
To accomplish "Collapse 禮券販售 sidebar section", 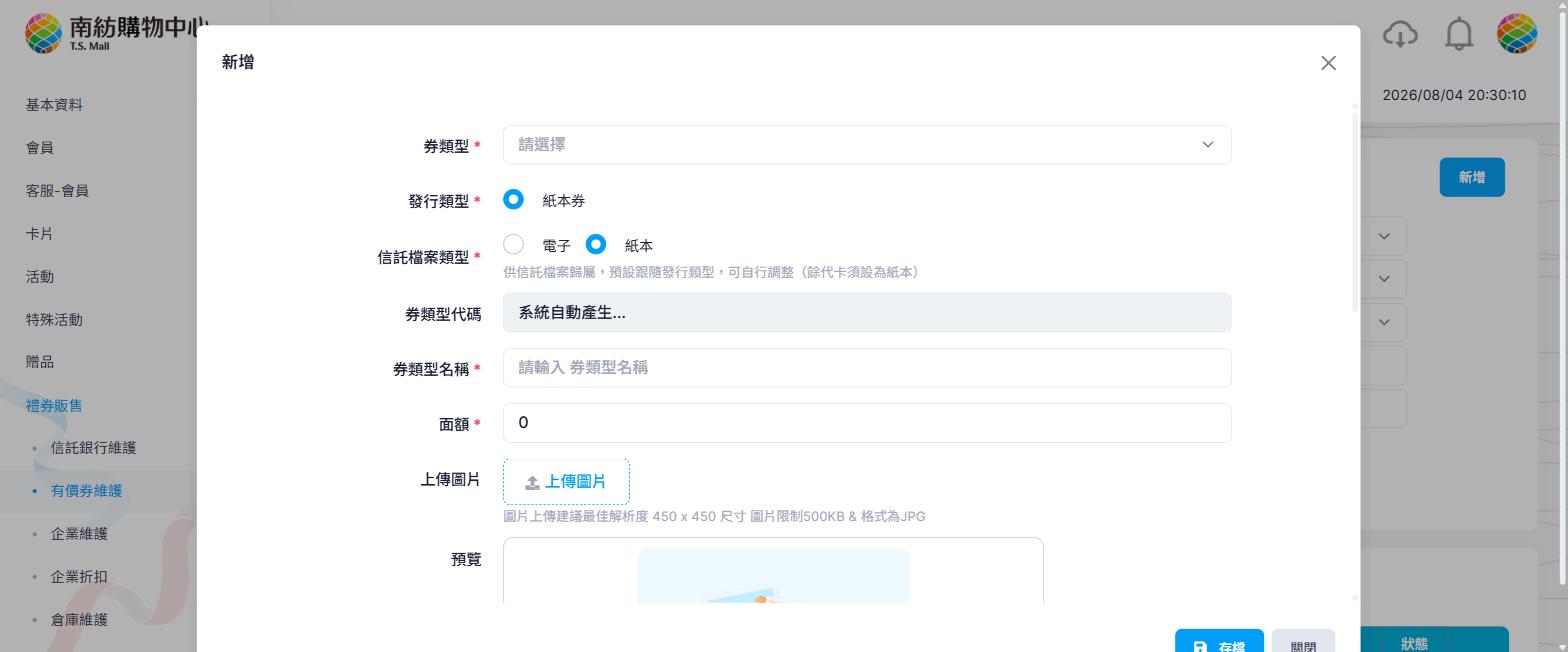I will pos(54,406).
